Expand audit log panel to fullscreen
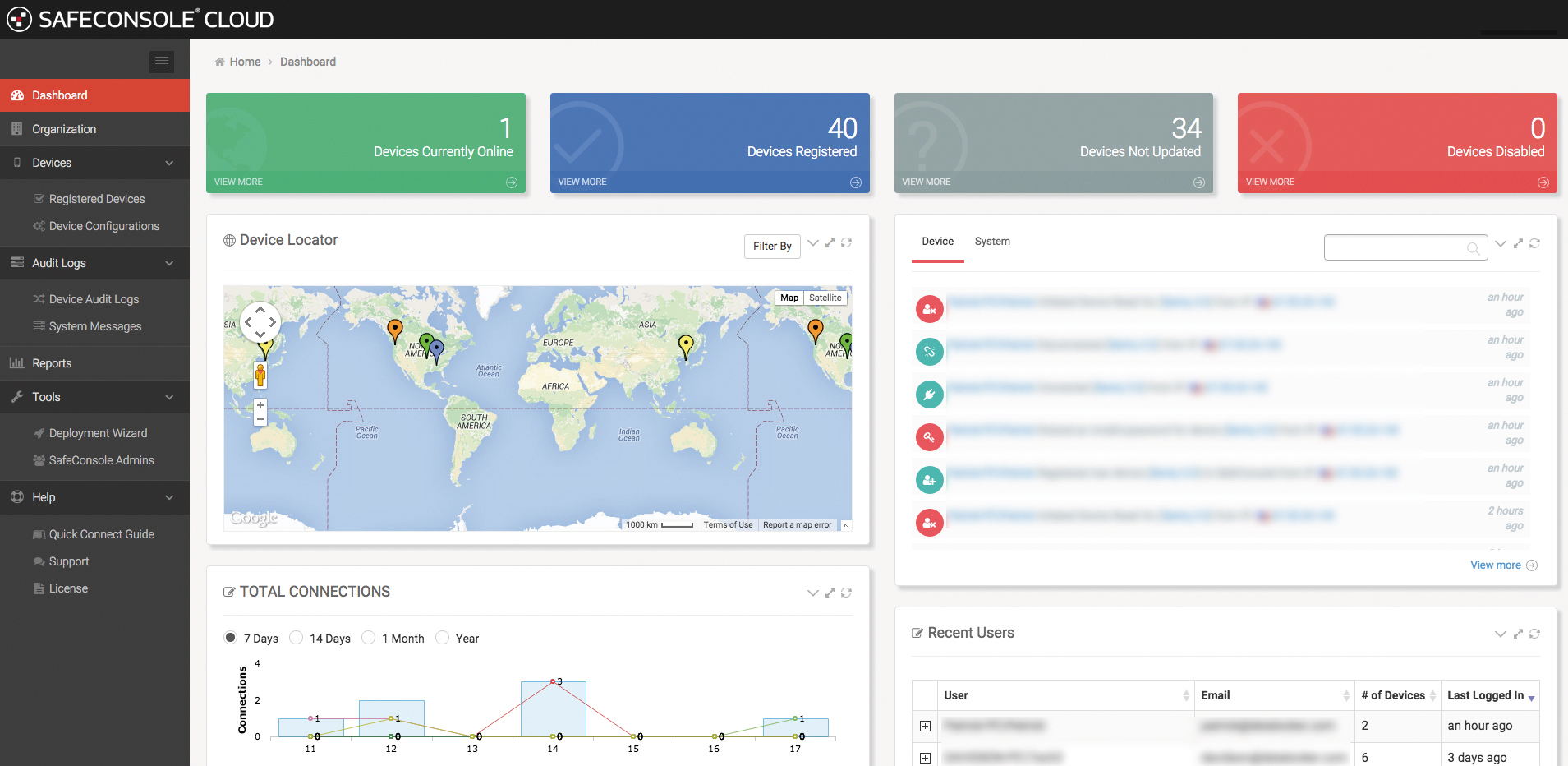Screen dimensions: 1568x766 point(1518,244)
